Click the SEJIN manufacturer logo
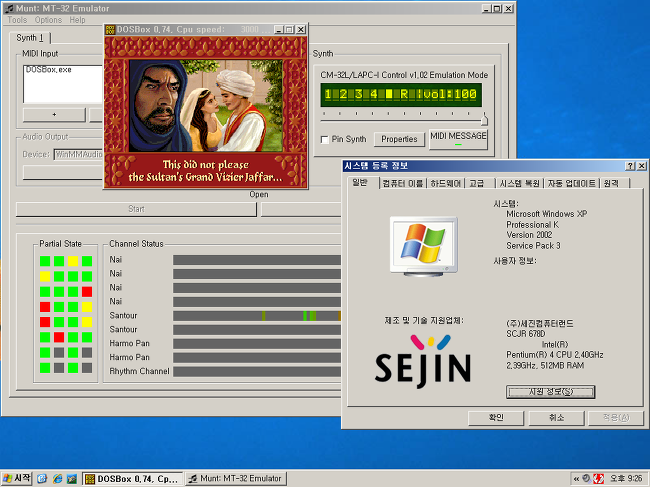 [x=423, y=361]
